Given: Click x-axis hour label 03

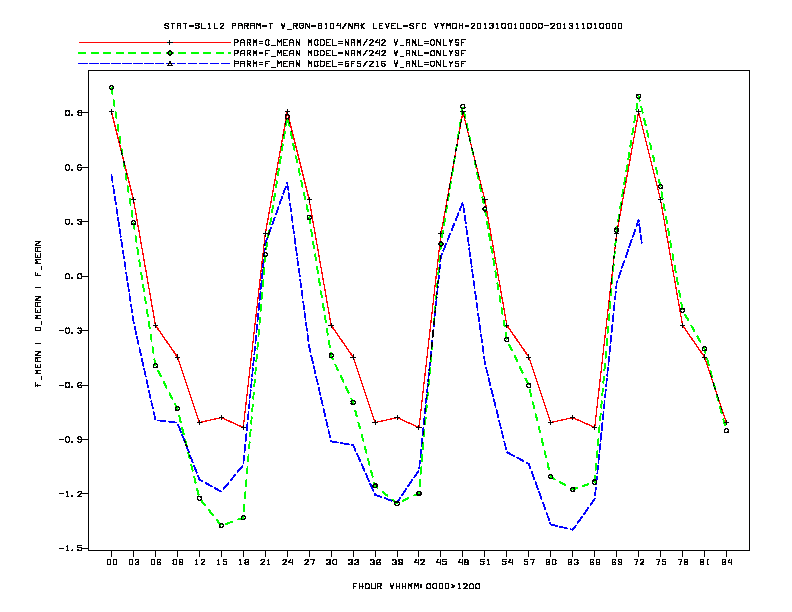Looking at the screenshot, I should coord(133,562).
